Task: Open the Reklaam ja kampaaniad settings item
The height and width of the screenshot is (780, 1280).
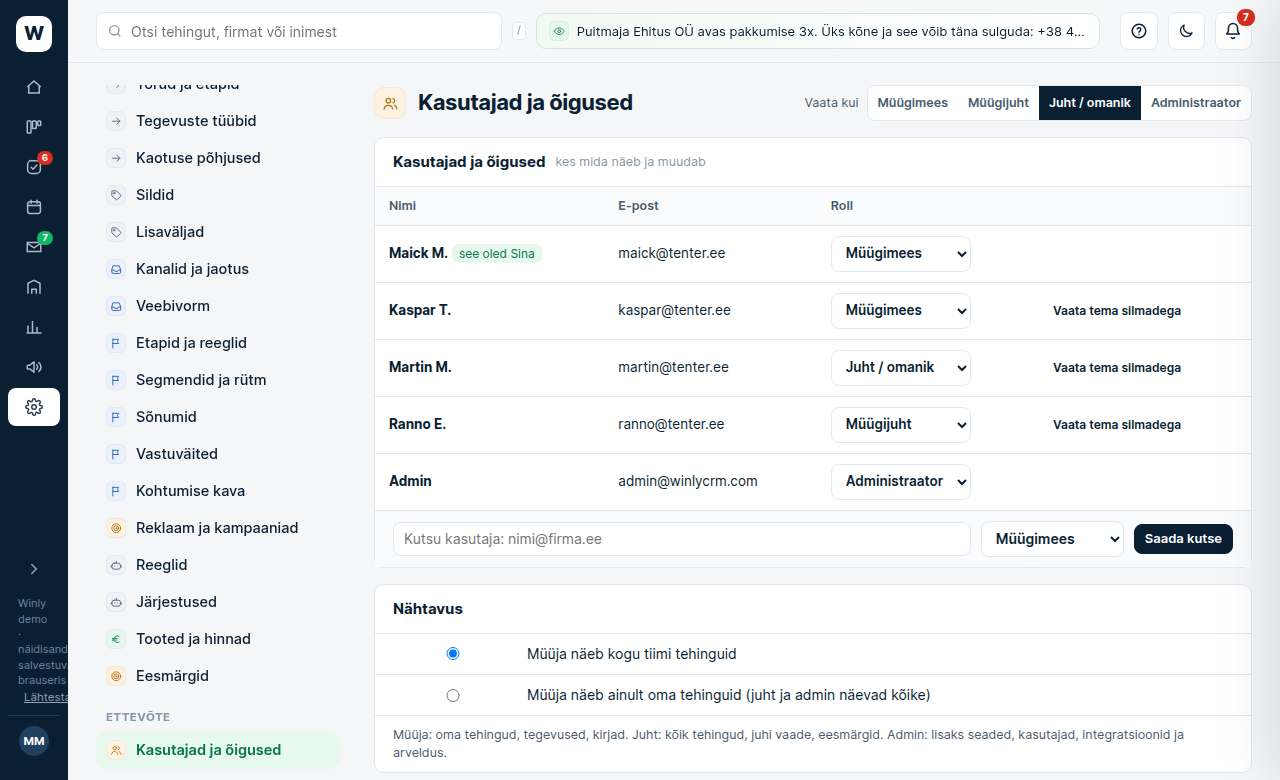Action: tap(218, 528)
